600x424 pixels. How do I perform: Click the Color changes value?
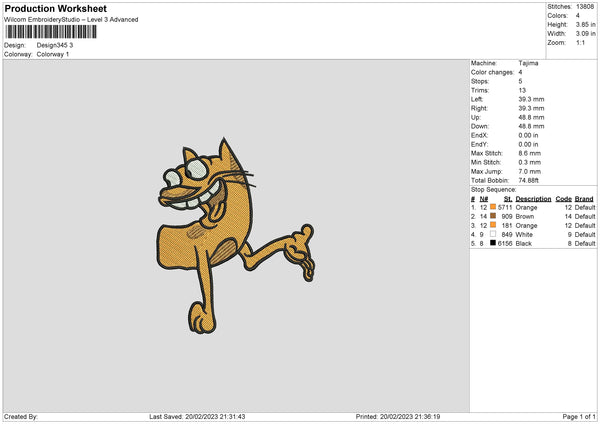pyautogui.click(x=520, y=72)
